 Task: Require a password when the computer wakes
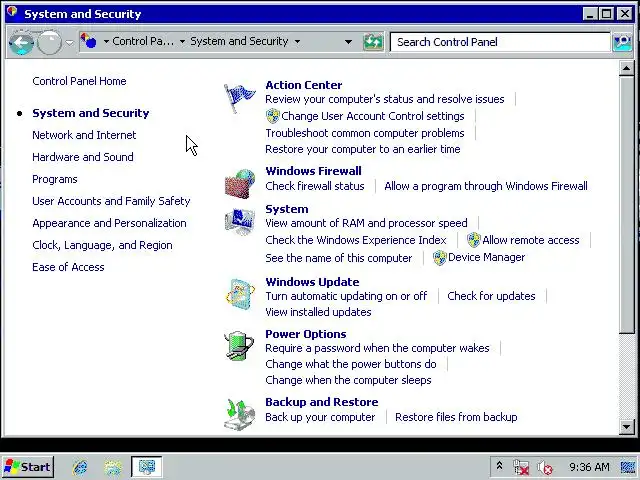(377, 348)
